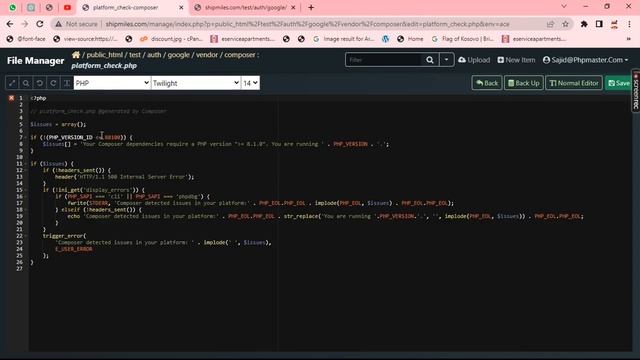The image size is (640, 360).
Task: Click the filter magnifier search icon
Action: [430, 60]
